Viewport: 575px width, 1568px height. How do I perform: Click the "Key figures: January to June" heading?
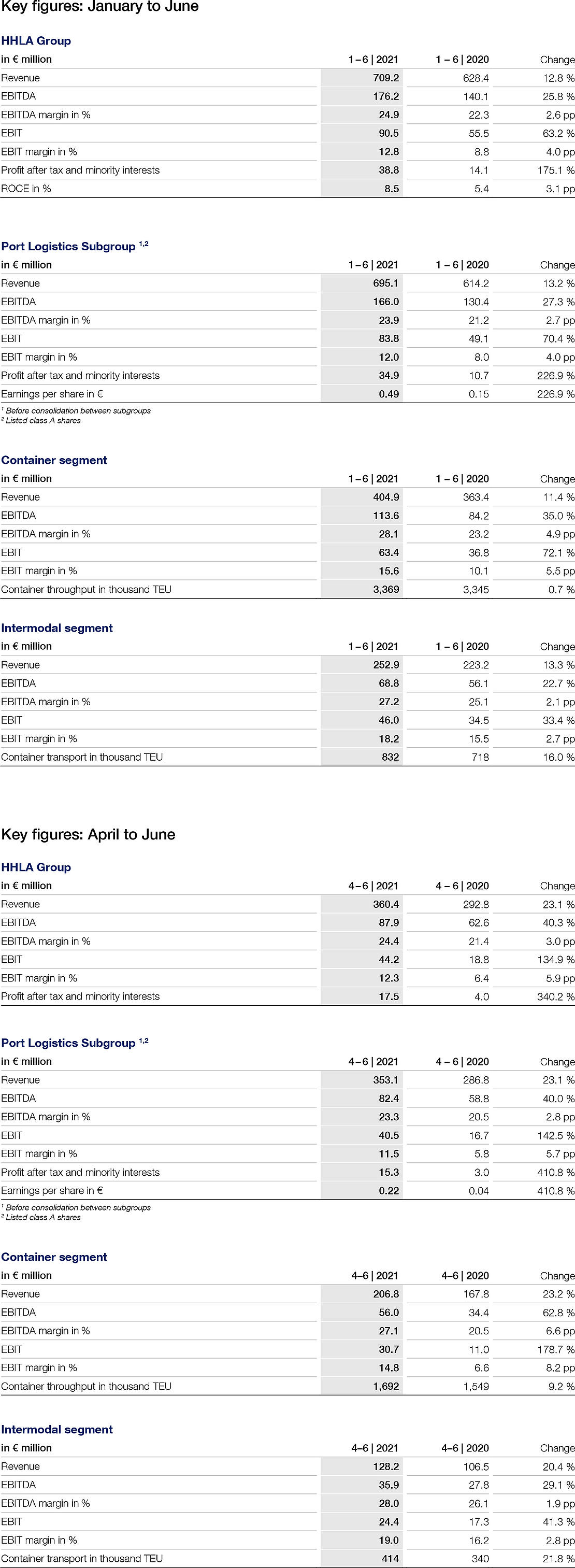pyautogui.click(x=100, y=7)
